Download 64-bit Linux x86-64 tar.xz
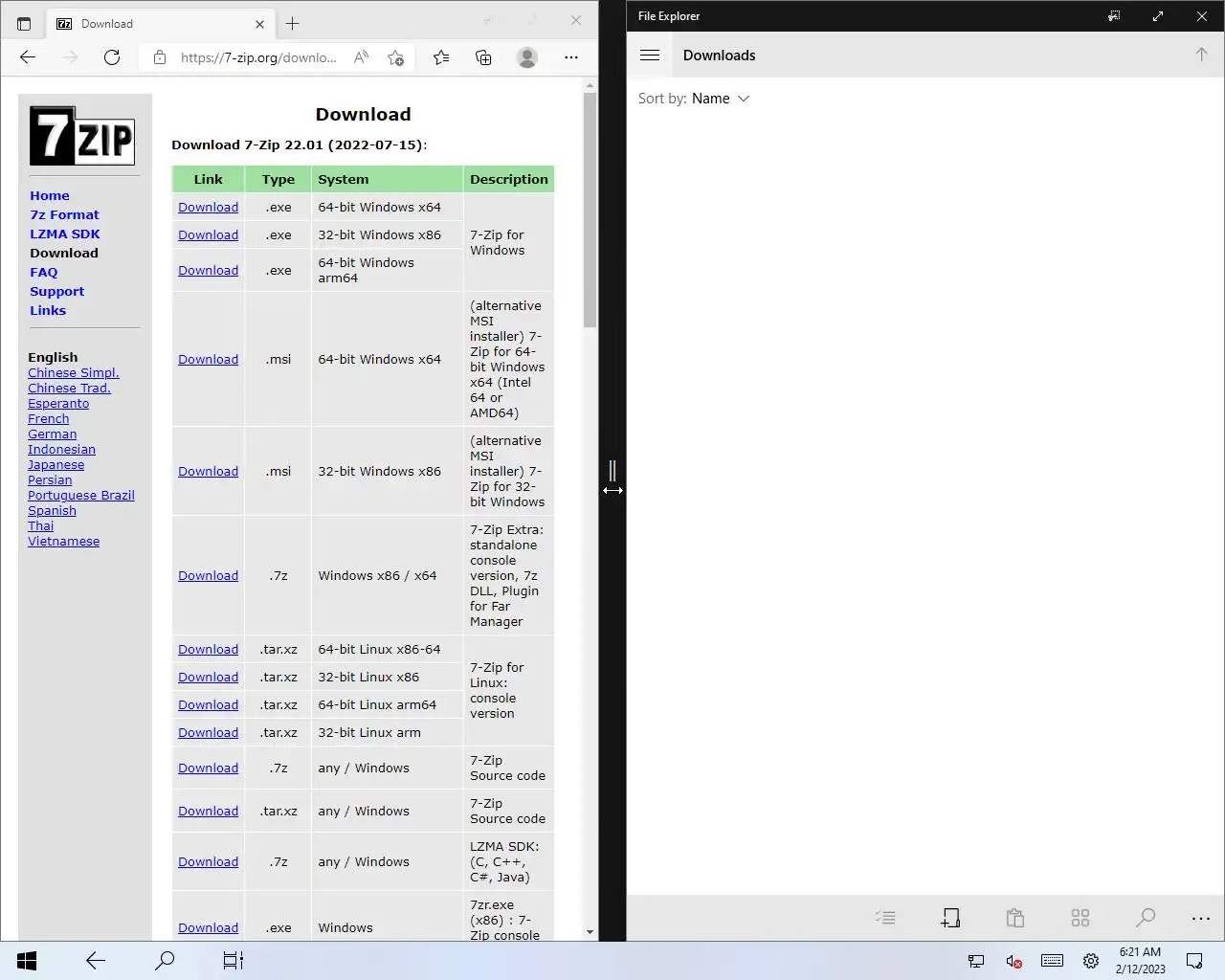The width and height of the screenshot is (1225, 980). coord(208,649)
